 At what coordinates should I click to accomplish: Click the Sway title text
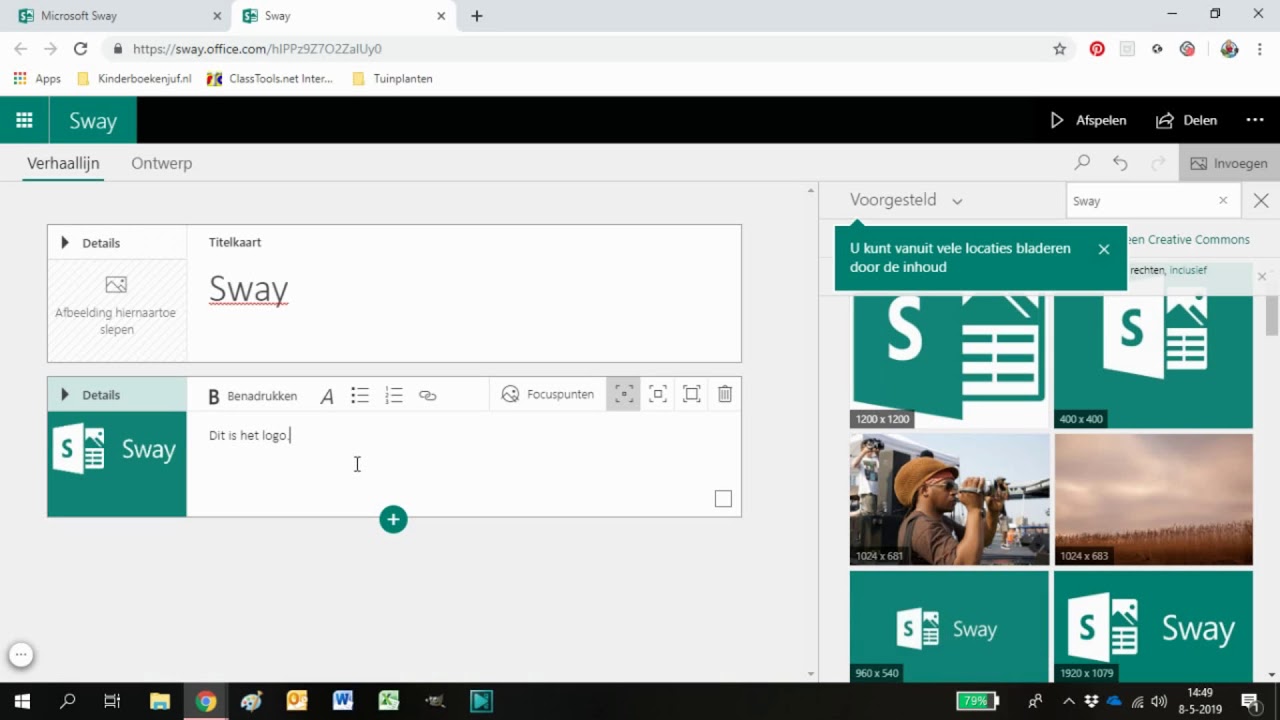pos(249,289)
